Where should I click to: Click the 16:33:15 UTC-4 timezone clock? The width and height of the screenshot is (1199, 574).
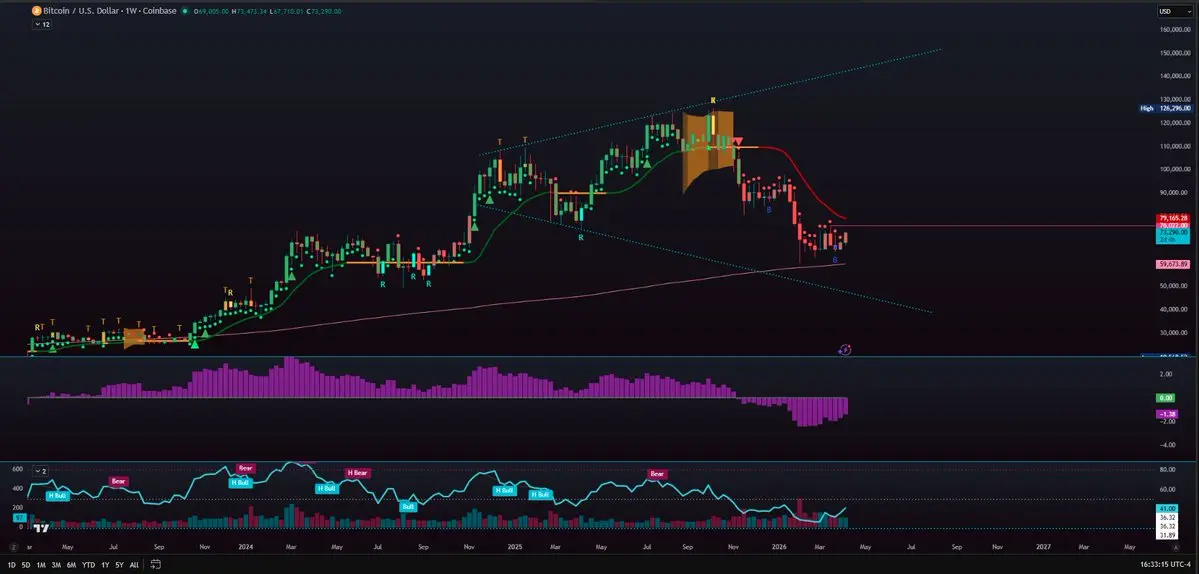tap(1163, 565)
